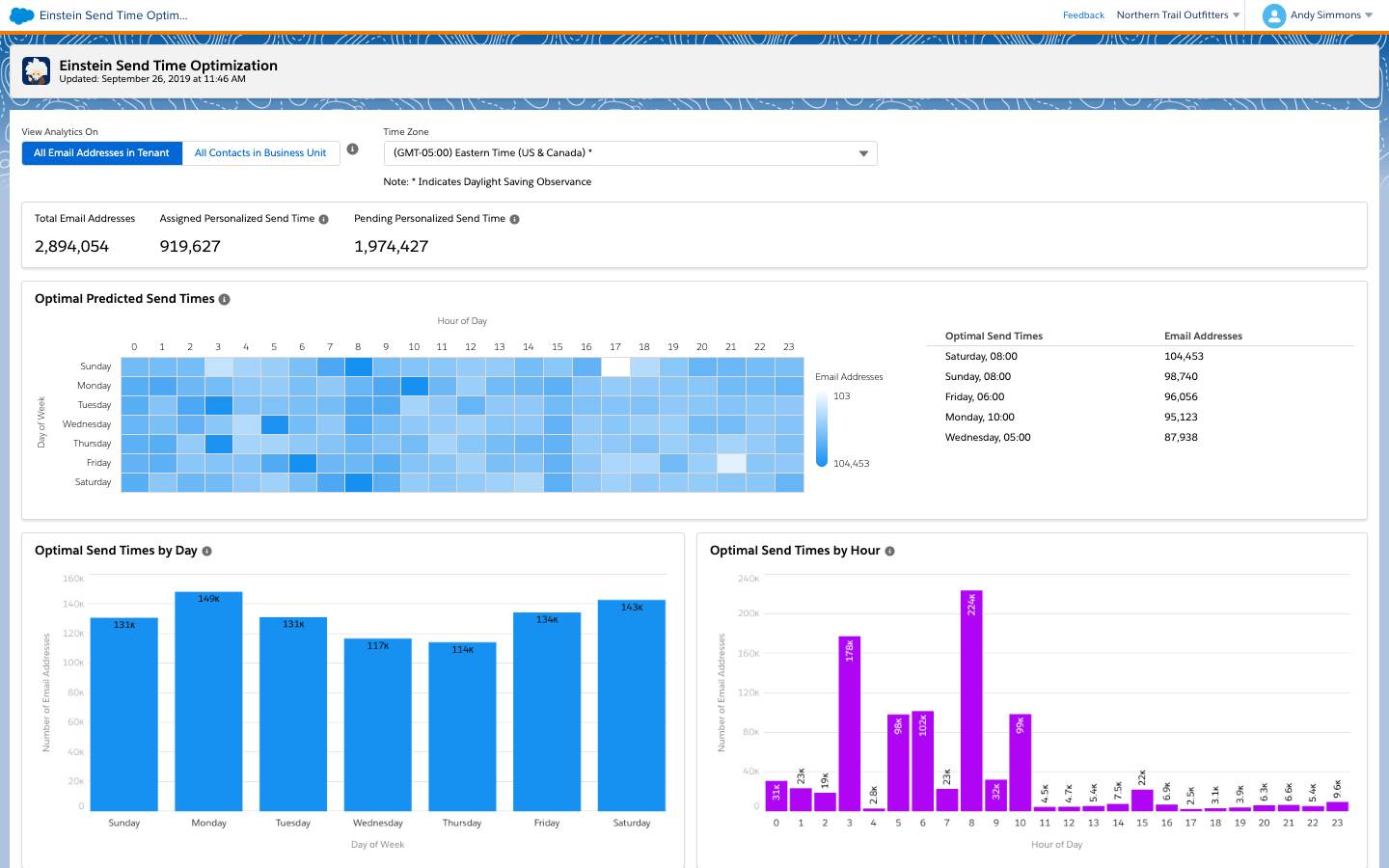Select All Email Addresses in Tenant option
The width and height of the screenshot is (1389, 868).
[x=102, y=153]
